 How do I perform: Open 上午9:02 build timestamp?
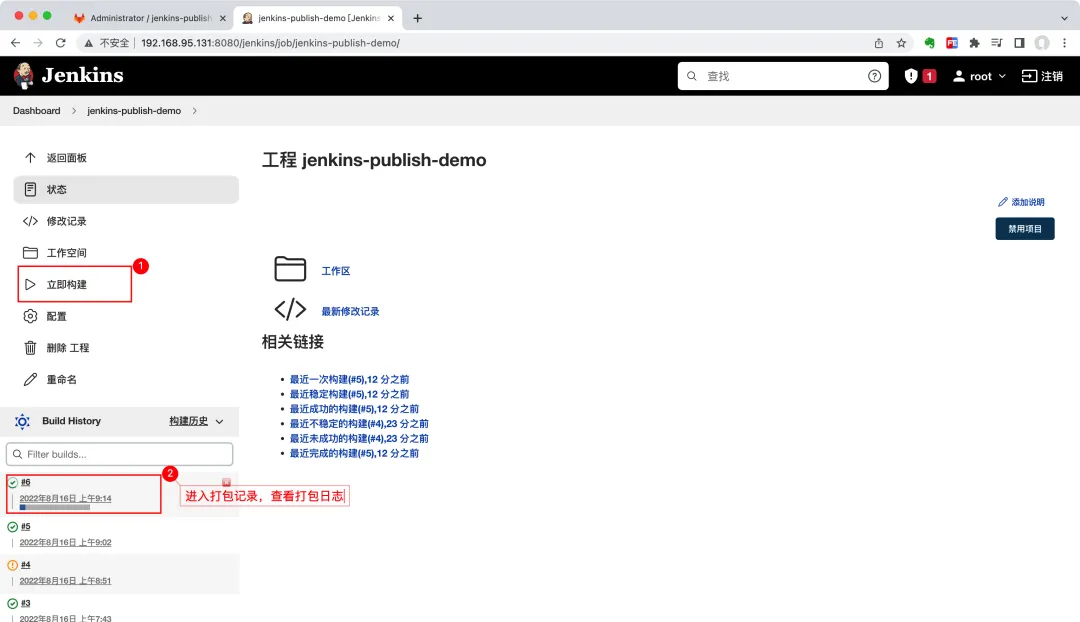tap(65, 542)
